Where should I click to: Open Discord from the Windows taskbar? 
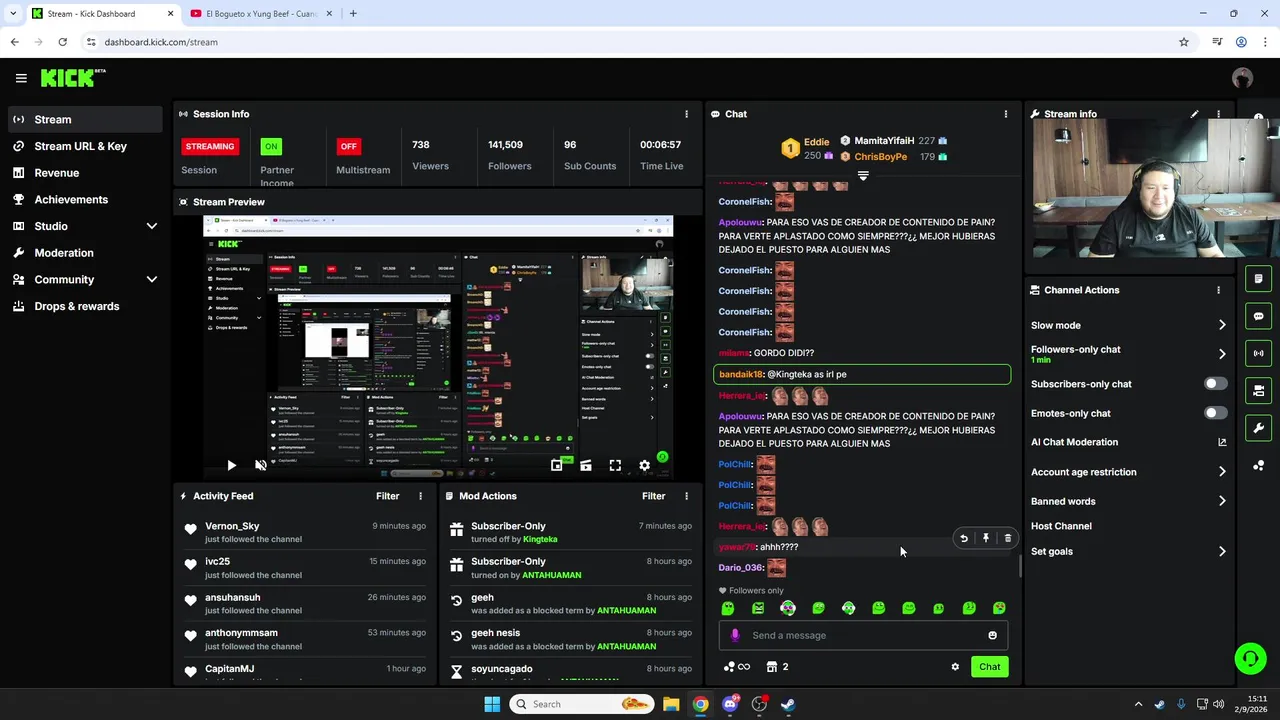point(730,704)
